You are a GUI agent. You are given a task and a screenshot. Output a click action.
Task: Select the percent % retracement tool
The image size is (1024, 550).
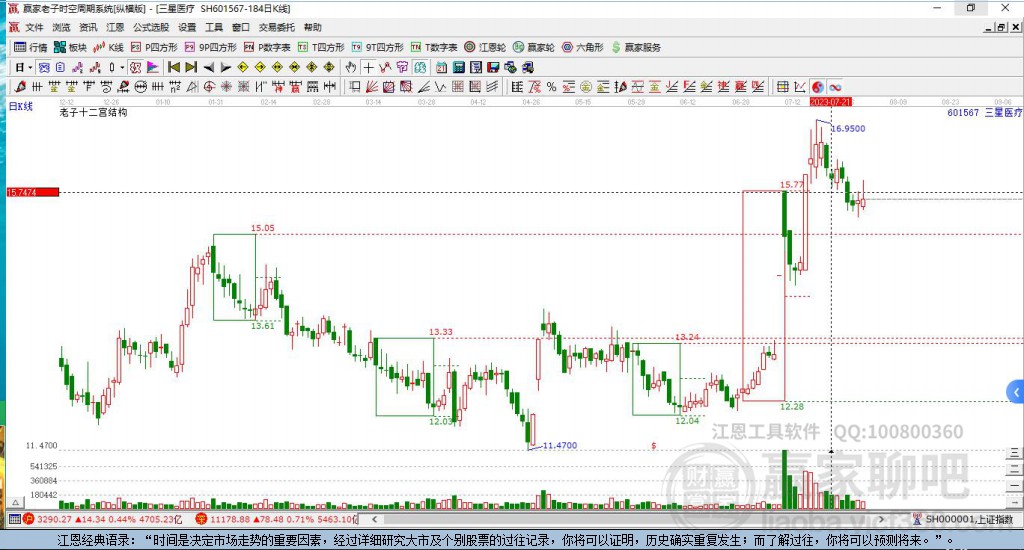click(x=552, y=87)
